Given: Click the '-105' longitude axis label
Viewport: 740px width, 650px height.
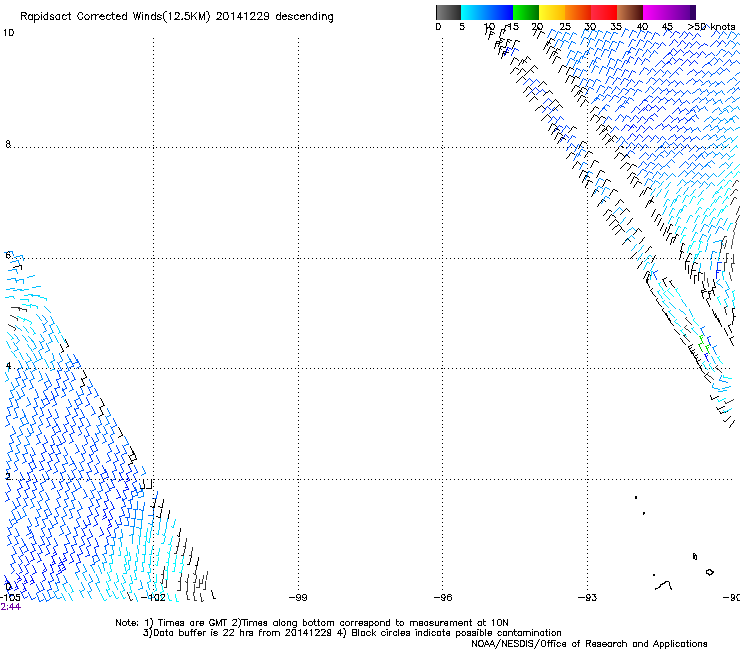Looking at the screenshot, I should 10,597.
